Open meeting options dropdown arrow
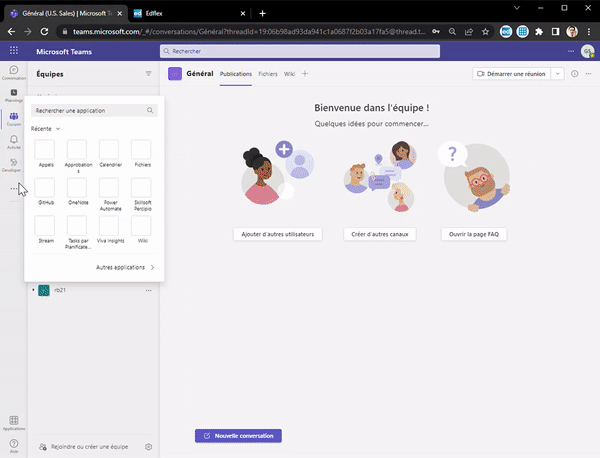600x458 pixels. [x=558, y=73]
